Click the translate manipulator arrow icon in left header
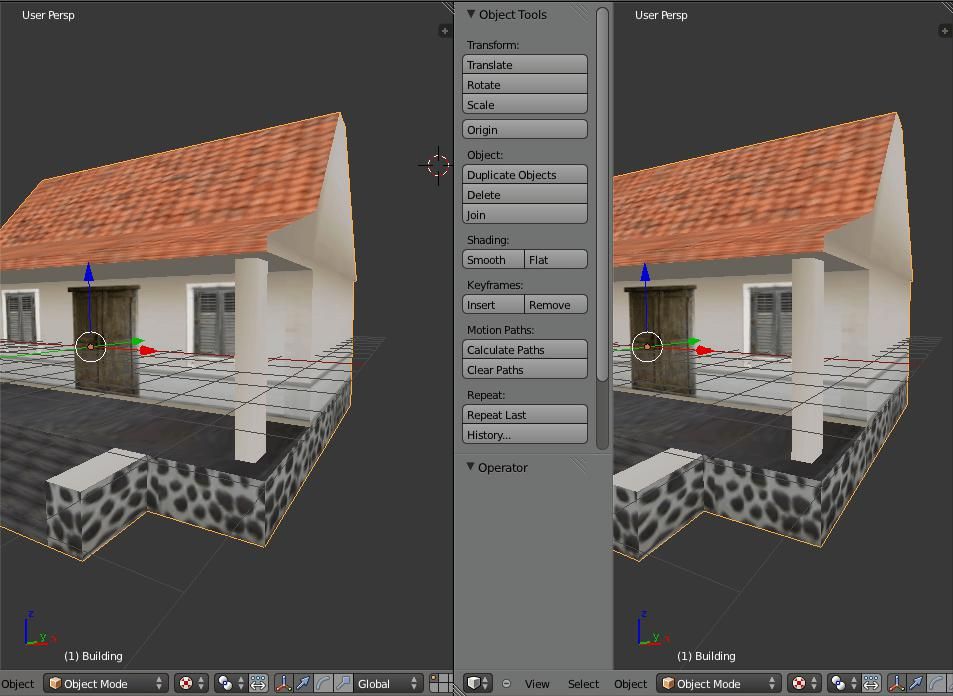 pos(303,684)
